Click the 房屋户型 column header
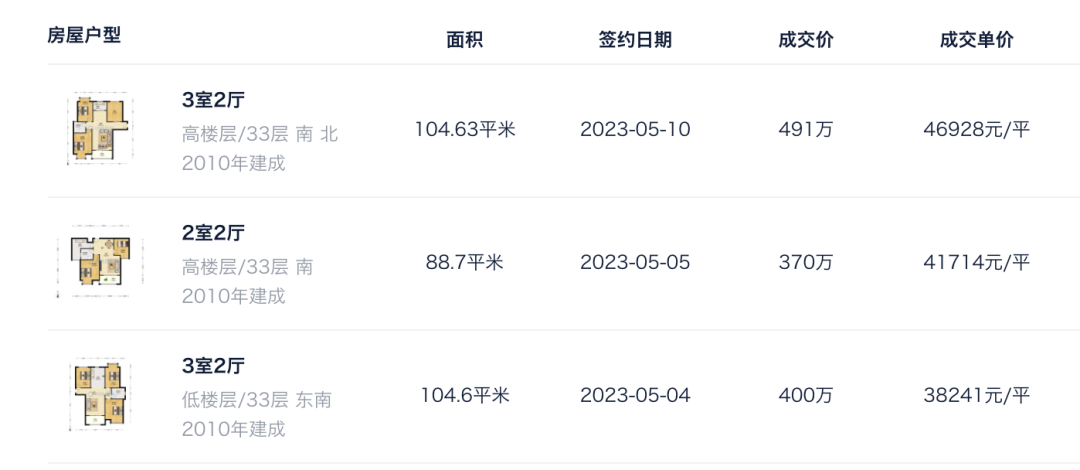 click(x=84, y=34)
